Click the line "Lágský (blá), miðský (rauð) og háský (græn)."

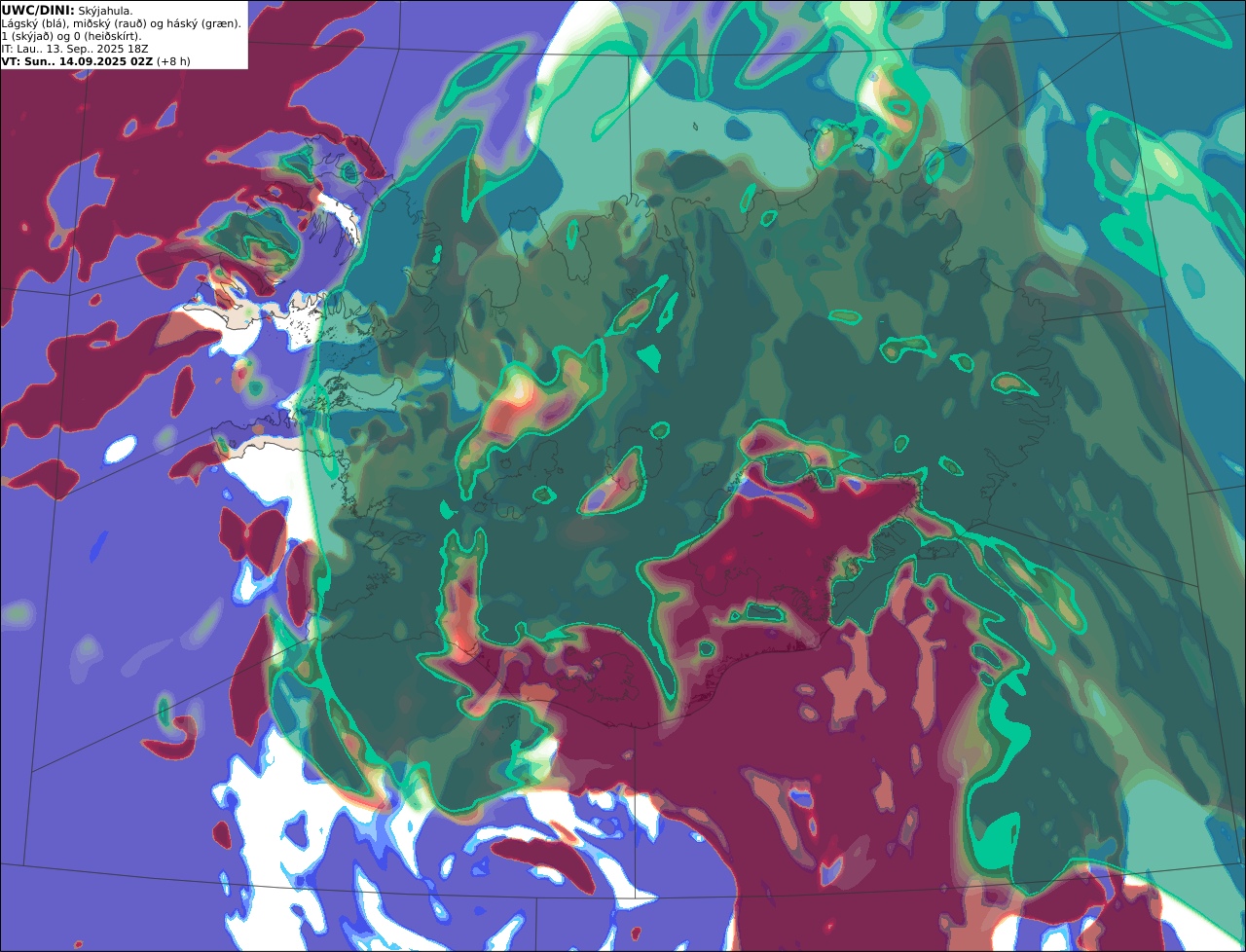pos(122,23)
